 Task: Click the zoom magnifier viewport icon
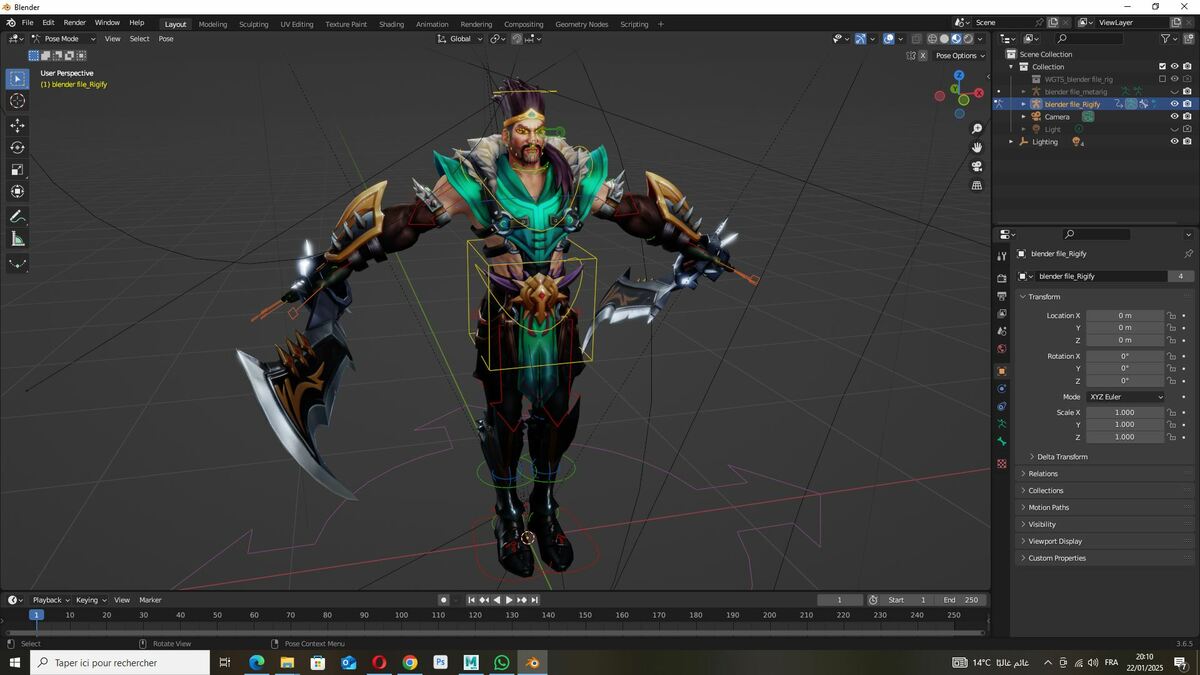(x=977, y=129)
